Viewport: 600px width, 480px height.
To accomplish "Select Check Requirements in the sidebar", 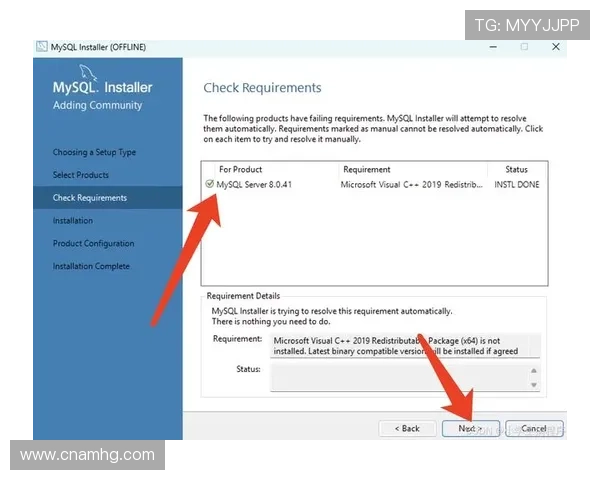I will point(90,198).
